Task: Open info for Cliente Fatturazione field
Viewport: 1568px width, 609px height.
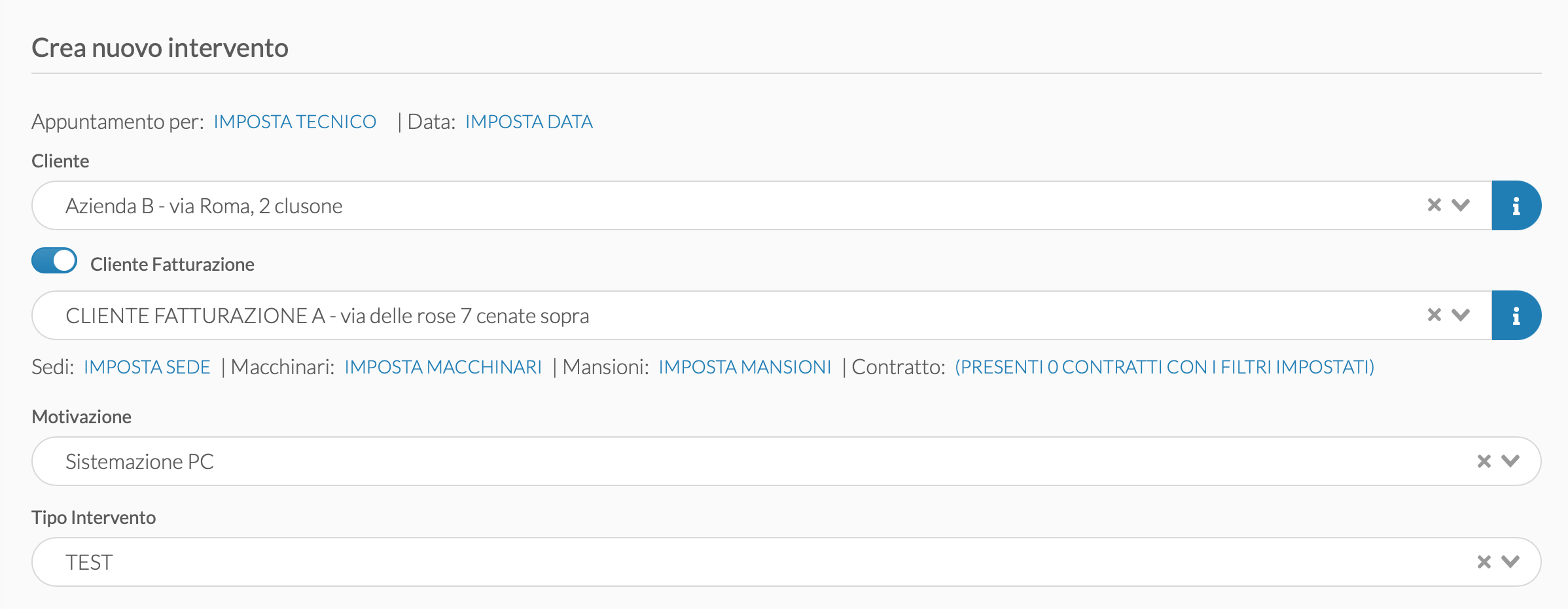Action: point(1516,315)
